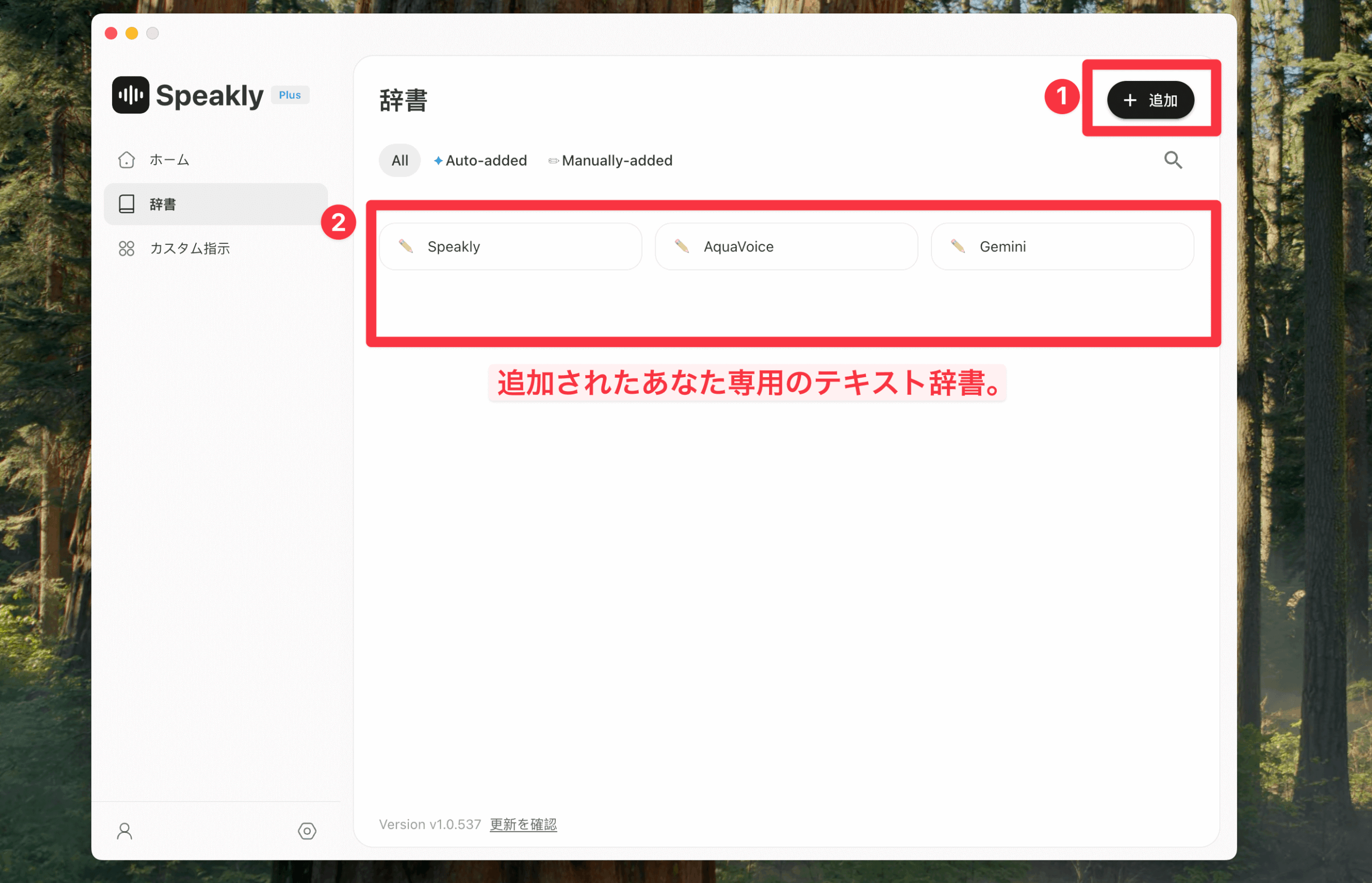Click the Plus plan badge
This screenshot has height=883, width=1372.
pos(289,95)
